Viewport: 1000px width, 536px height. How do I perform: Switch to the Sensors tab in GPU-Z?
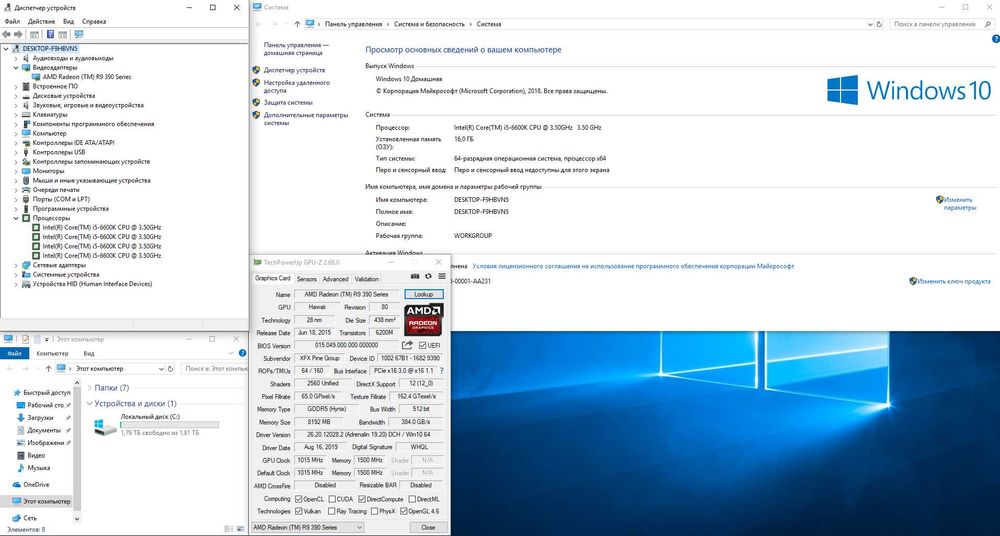click(306, 279)
